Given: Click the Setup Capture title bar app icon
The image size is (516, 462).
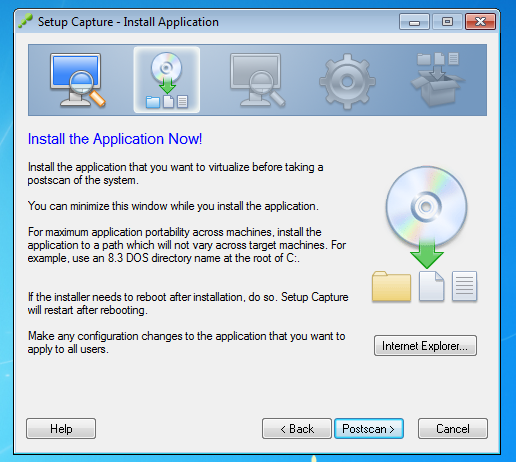Looking at the screenshot, I should (26, 21).
